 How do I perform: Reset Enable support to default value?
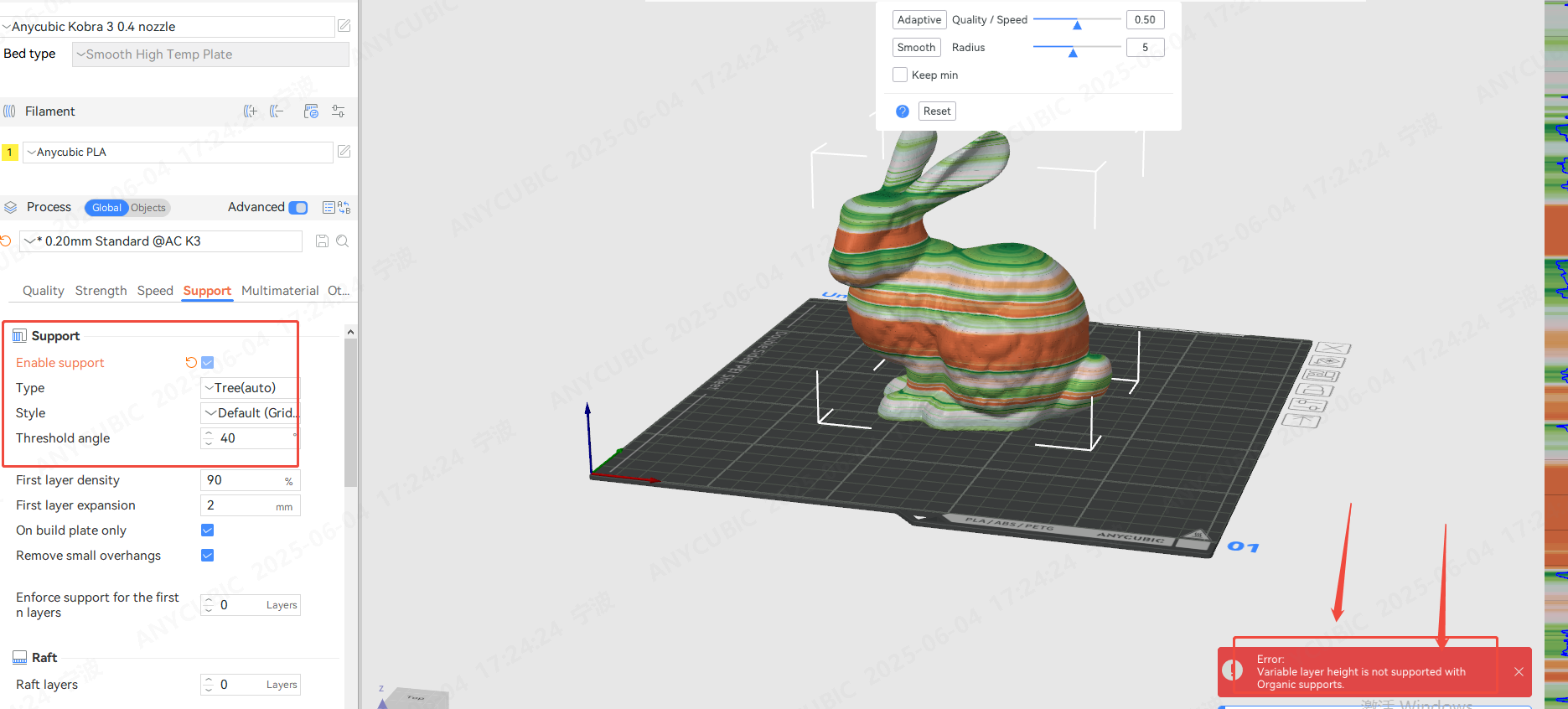(x=191, y=363)
